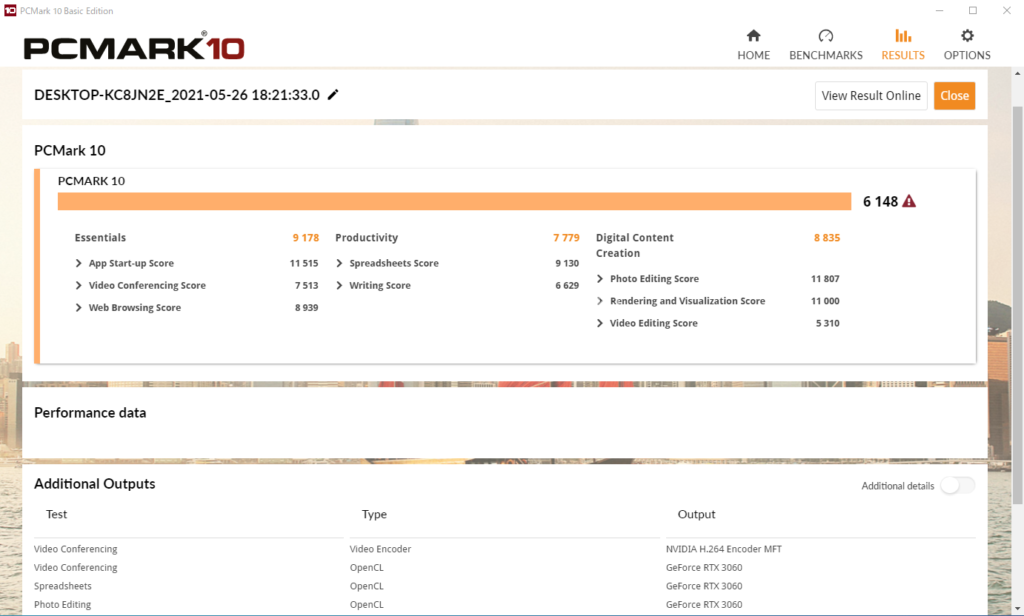Screen dimensions: 1024x616
Task: Click the Options gear icon
Action: 967,35
